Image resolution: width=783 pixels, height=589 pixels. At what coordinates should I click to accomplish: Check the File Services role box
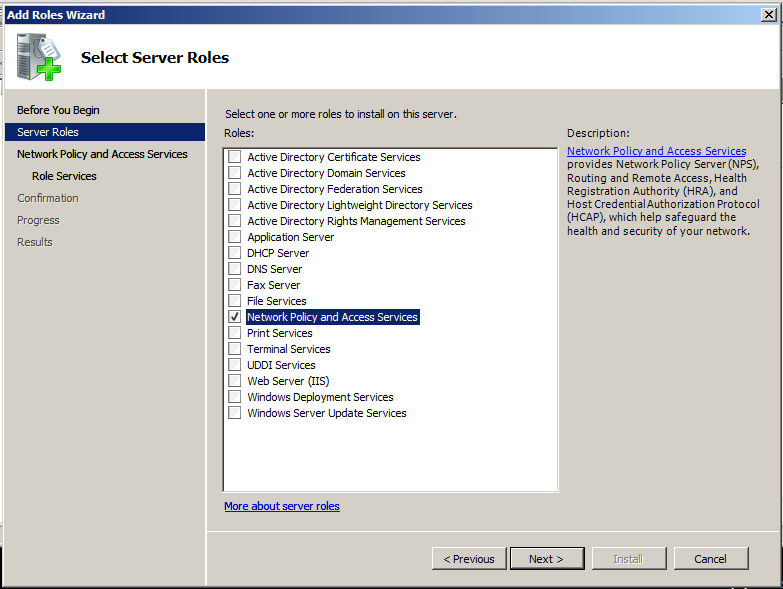coord(234,301)
